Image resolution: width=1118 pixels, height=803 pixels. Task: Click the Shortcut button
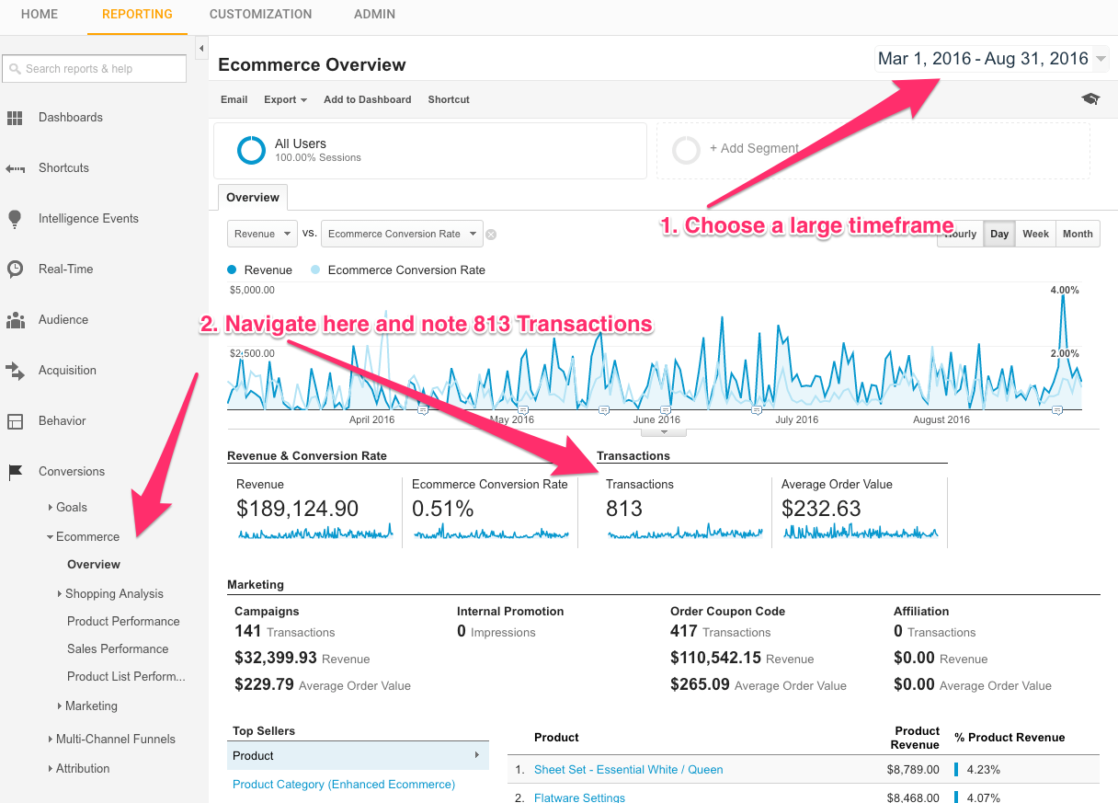[448, 100]
